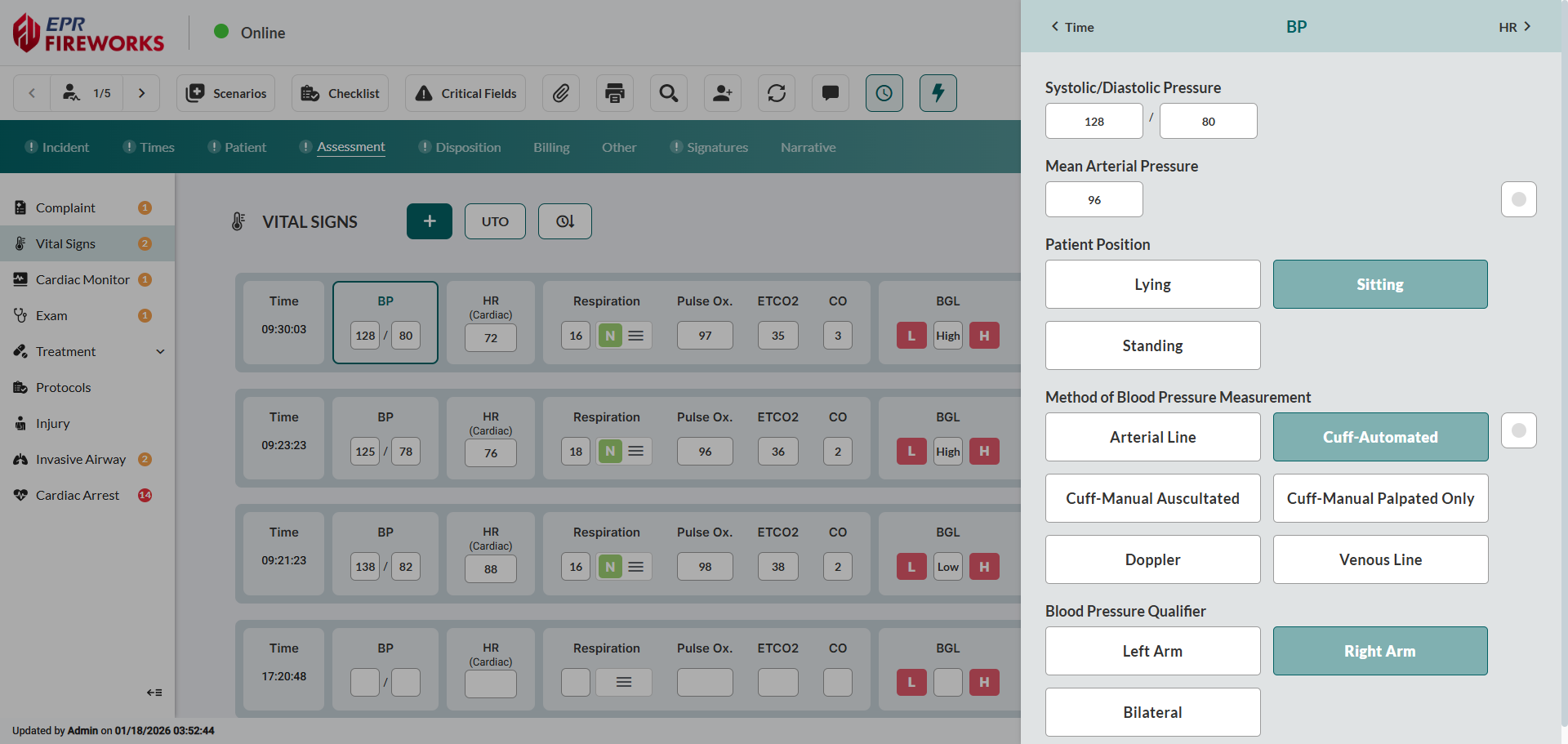1568x744 pixels.
Task: Open comments with the speech bubble icon
Action: [830, 93]
